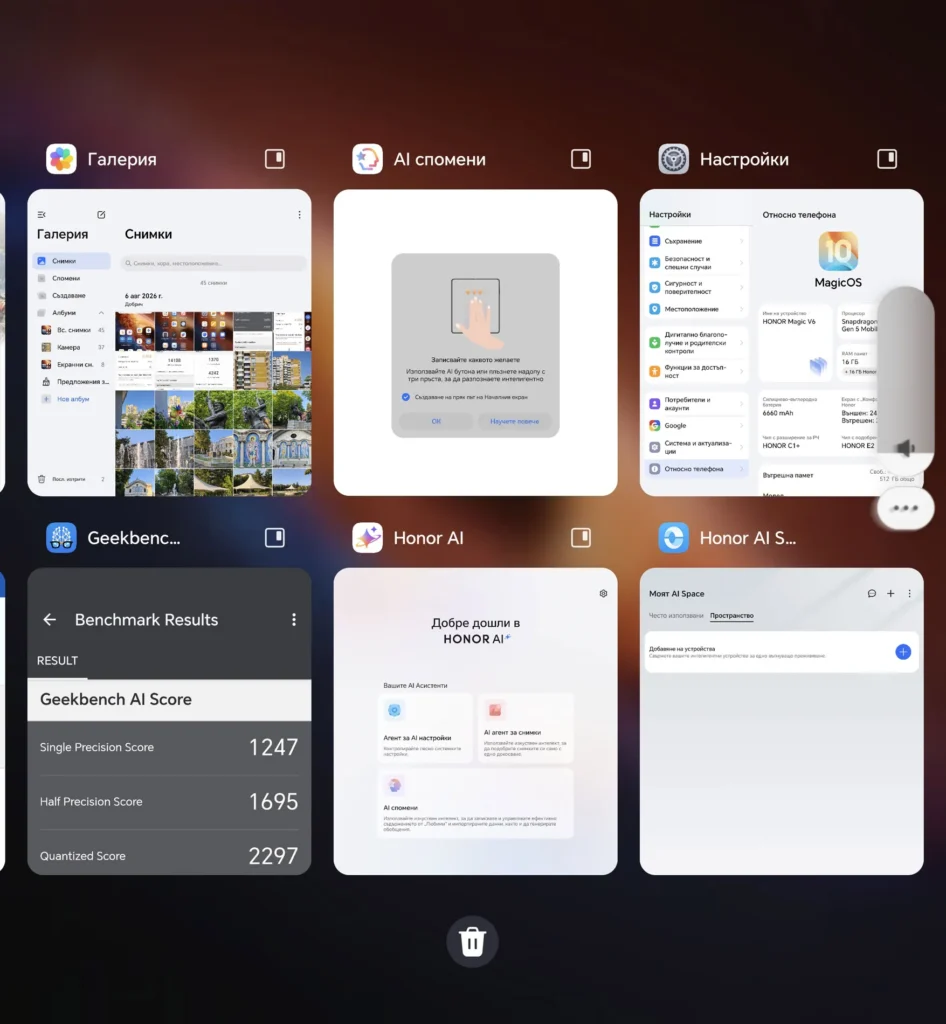Image resolution: width=946 pixels, height=1024 pixels.
Task: Open the Honor AI Space app icon
Action: pos(673,537)
